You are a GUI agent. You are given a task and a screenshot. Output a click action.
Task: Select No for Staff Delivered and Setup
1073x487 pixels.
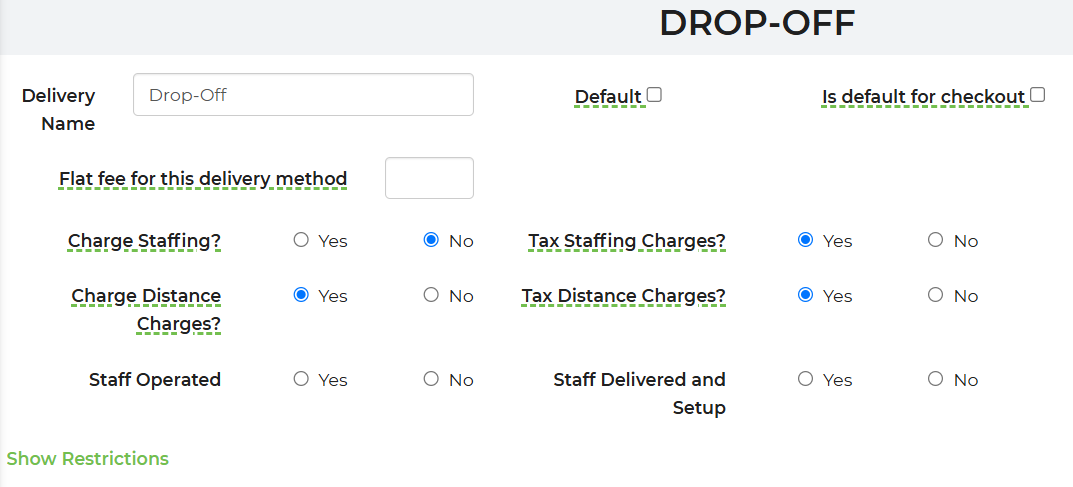pos(935,379)
